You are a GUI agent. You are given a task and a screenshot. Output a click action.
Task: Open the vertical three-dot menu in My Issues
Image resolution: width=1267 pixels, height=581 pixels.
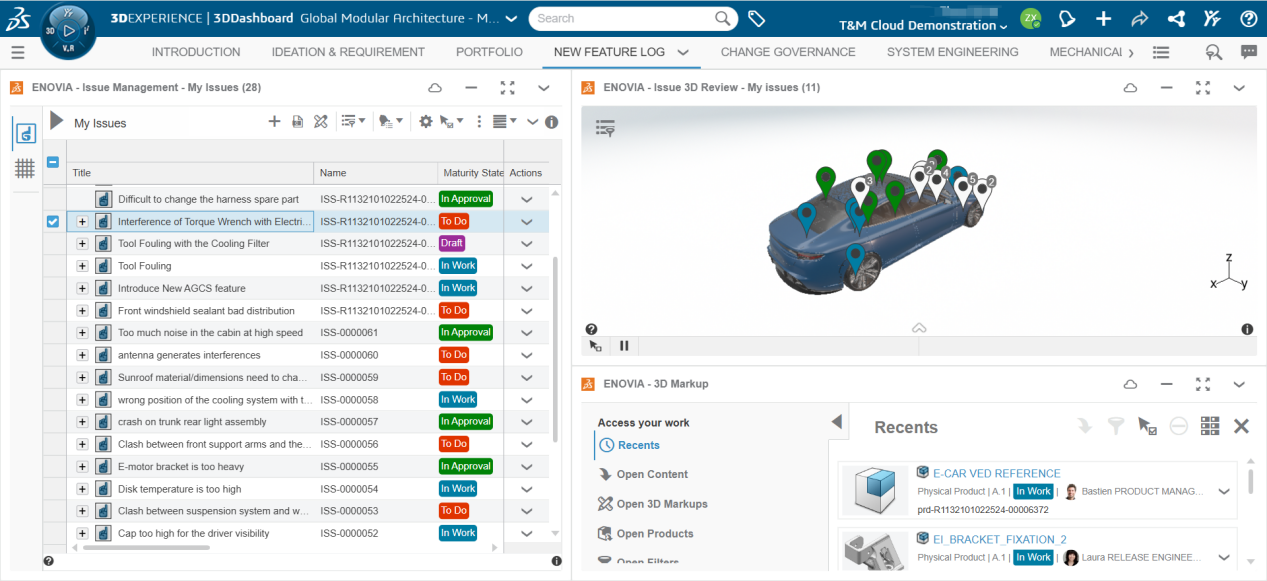click(479, 121)
